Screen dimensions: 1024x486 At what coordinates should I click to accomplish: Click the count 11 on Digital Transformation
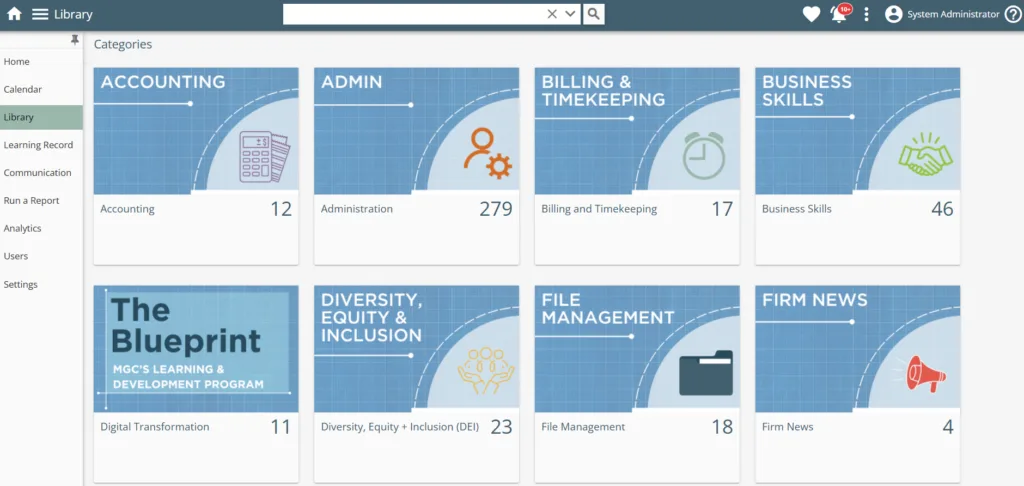pyautogui.click(x=281, y=427)
